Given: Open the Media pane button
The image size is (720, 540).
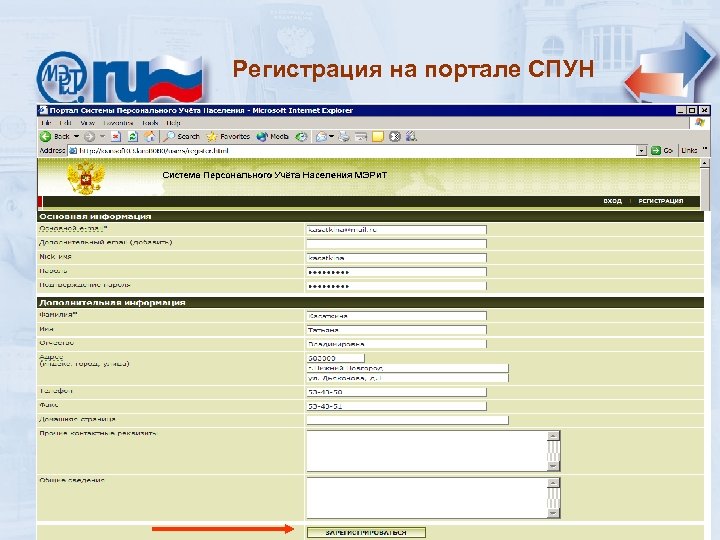Looking at the screenshot, I should point(273,136).
